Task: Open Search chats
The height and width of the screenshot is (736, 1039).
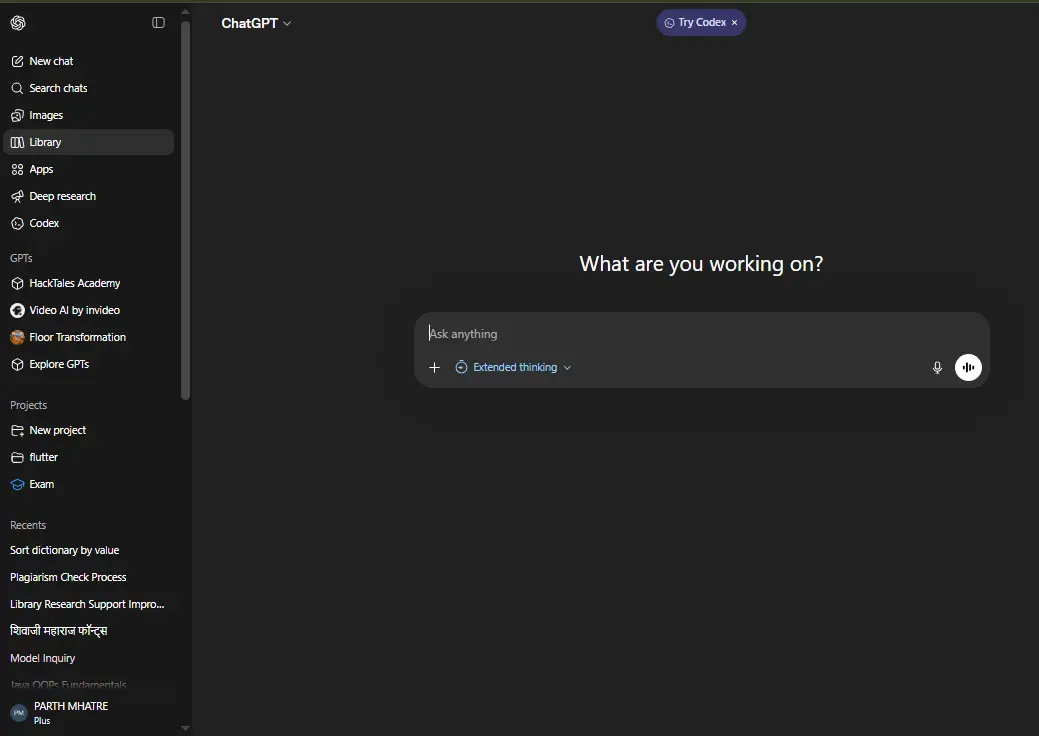Action: coord(88,88)
